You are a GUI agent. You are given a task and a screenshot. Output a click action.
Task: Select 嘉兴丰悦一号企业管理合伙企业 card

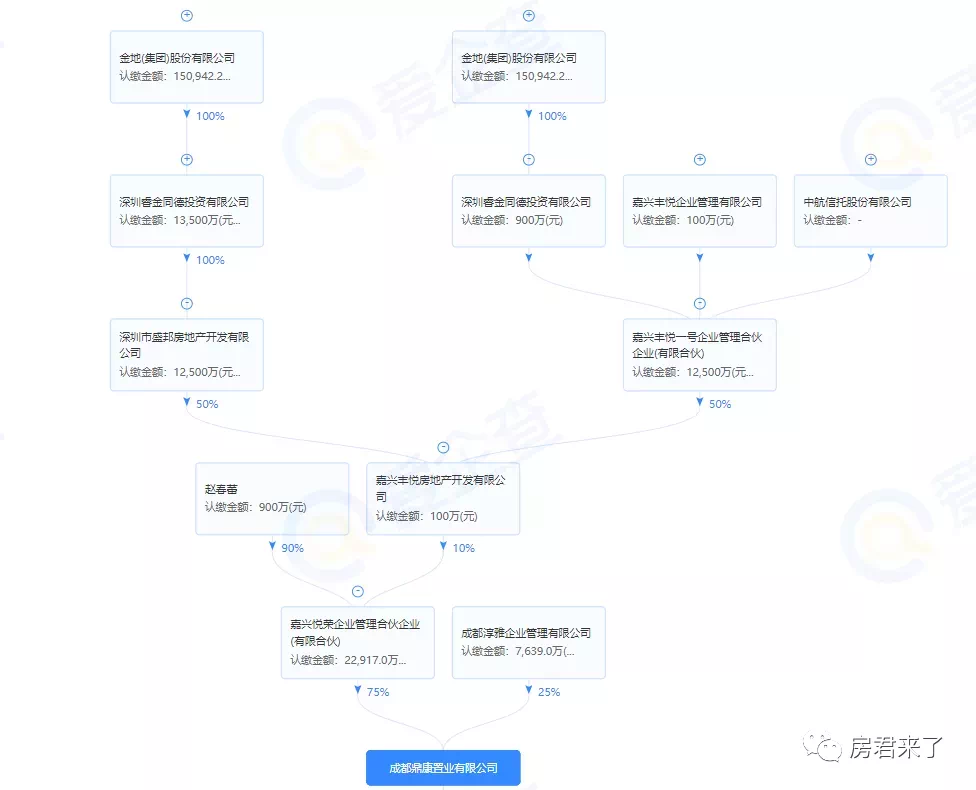pos(700,354)
